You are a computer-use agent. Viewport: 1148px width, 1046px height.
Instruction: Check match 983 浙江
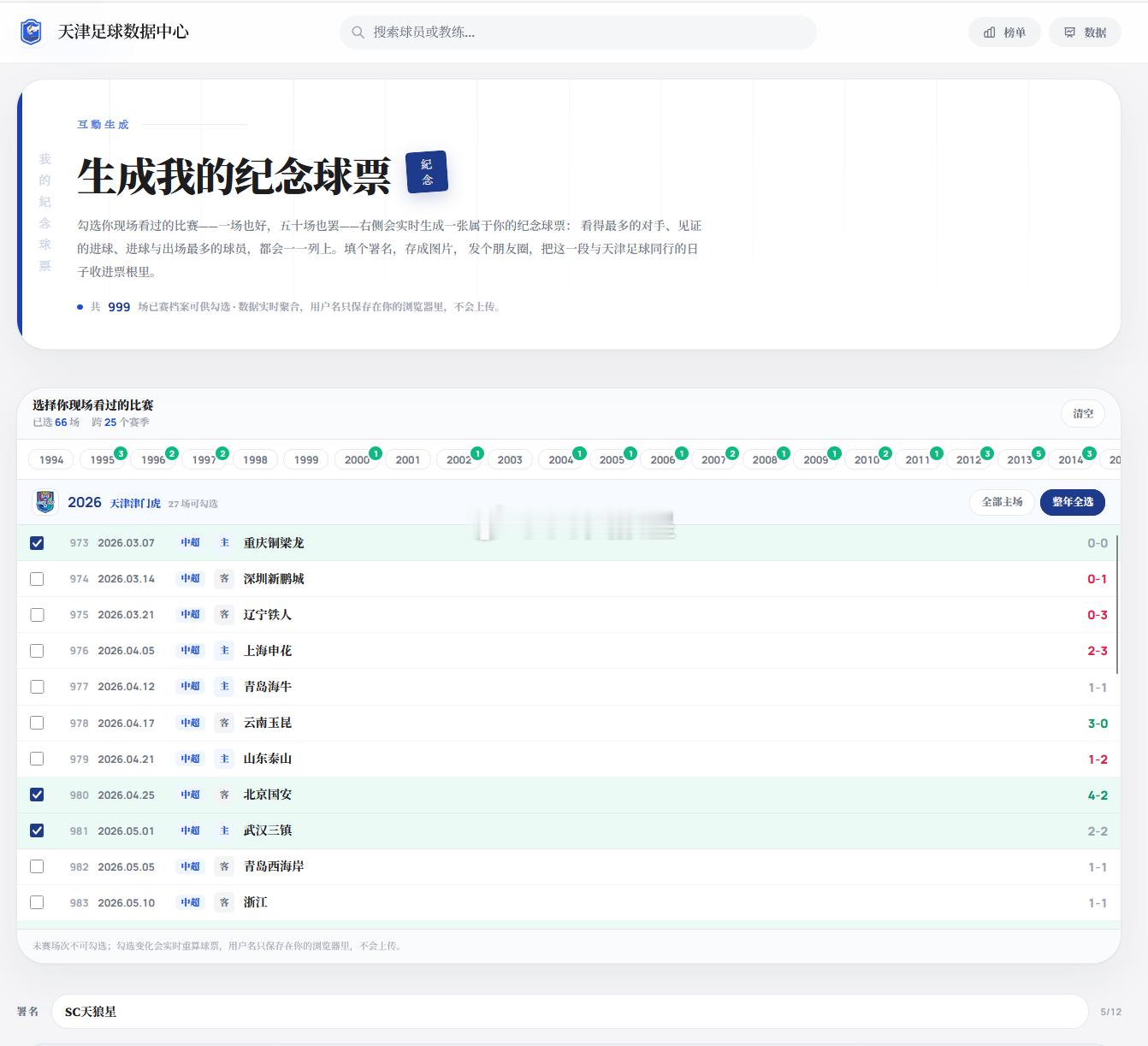coord(37,902)
